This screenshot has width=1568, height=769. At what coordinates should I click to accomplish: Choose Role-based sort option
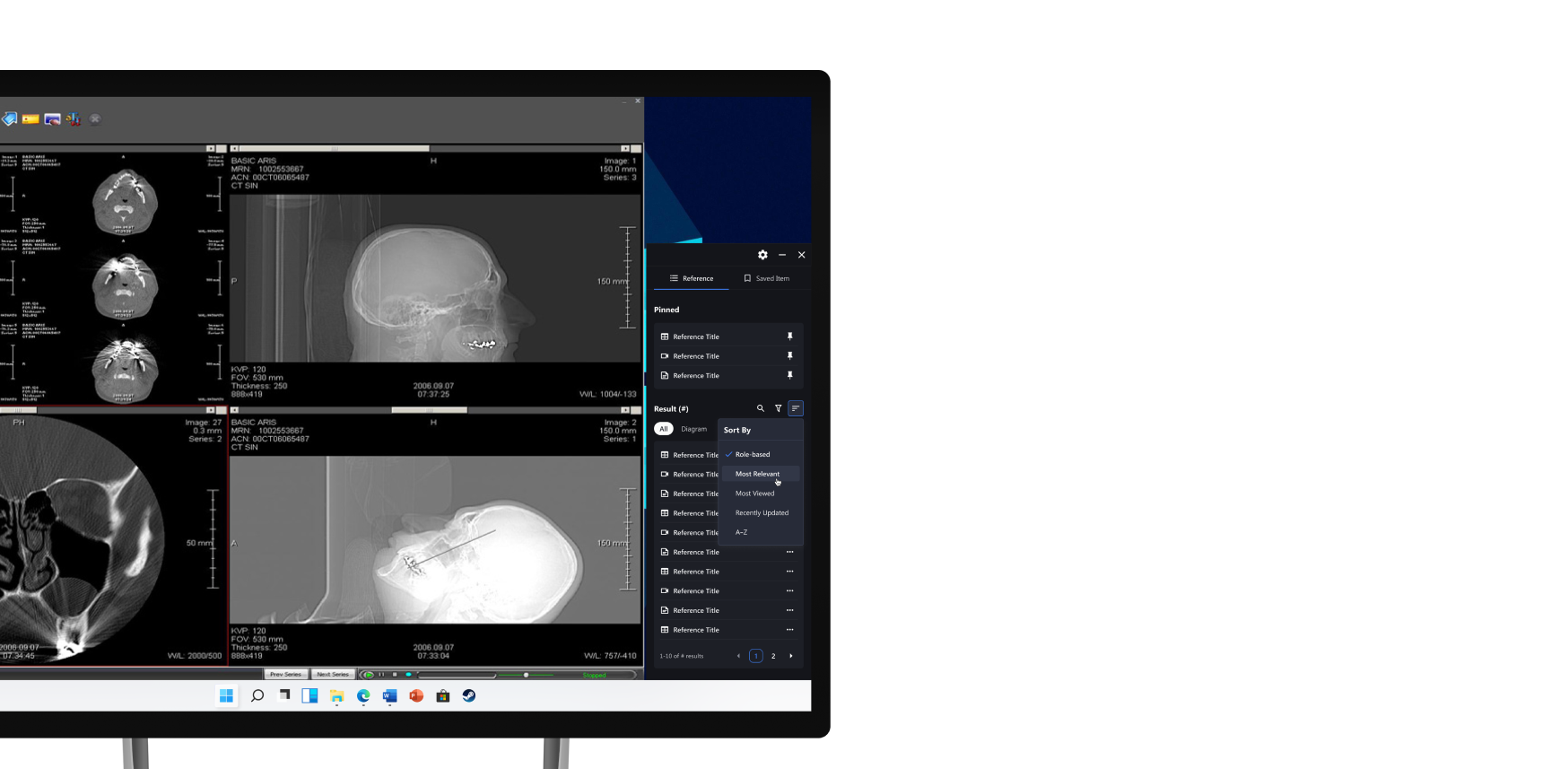coord(761,454)
